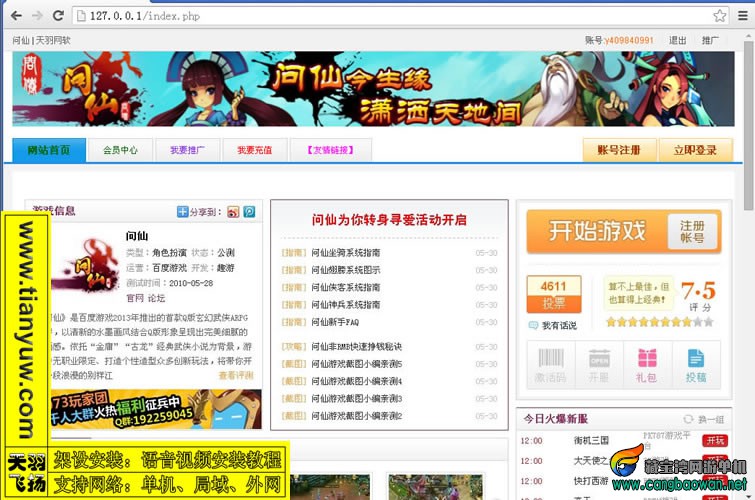755x500 pixels.
Task: Click the 投票 vote button
Action: [554, 303]
